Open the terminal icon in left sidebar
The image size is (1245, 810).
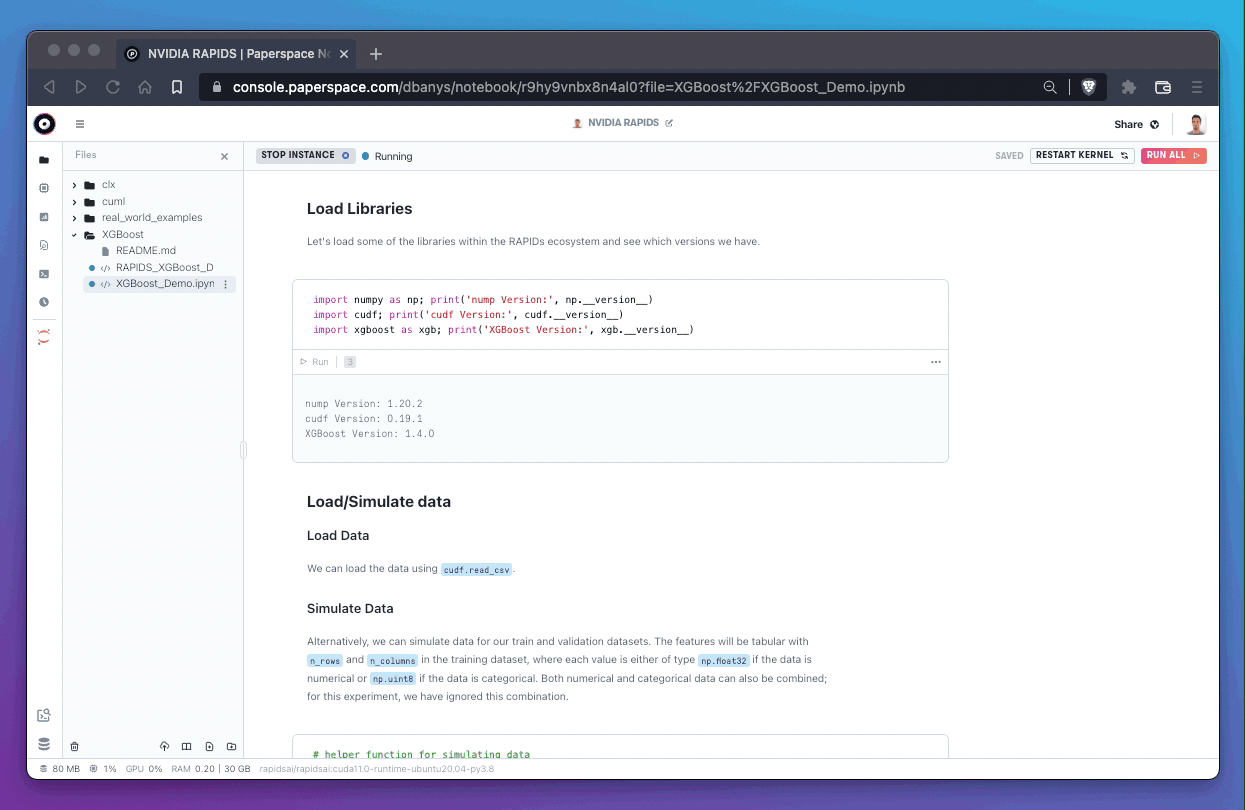pos(44,273)
